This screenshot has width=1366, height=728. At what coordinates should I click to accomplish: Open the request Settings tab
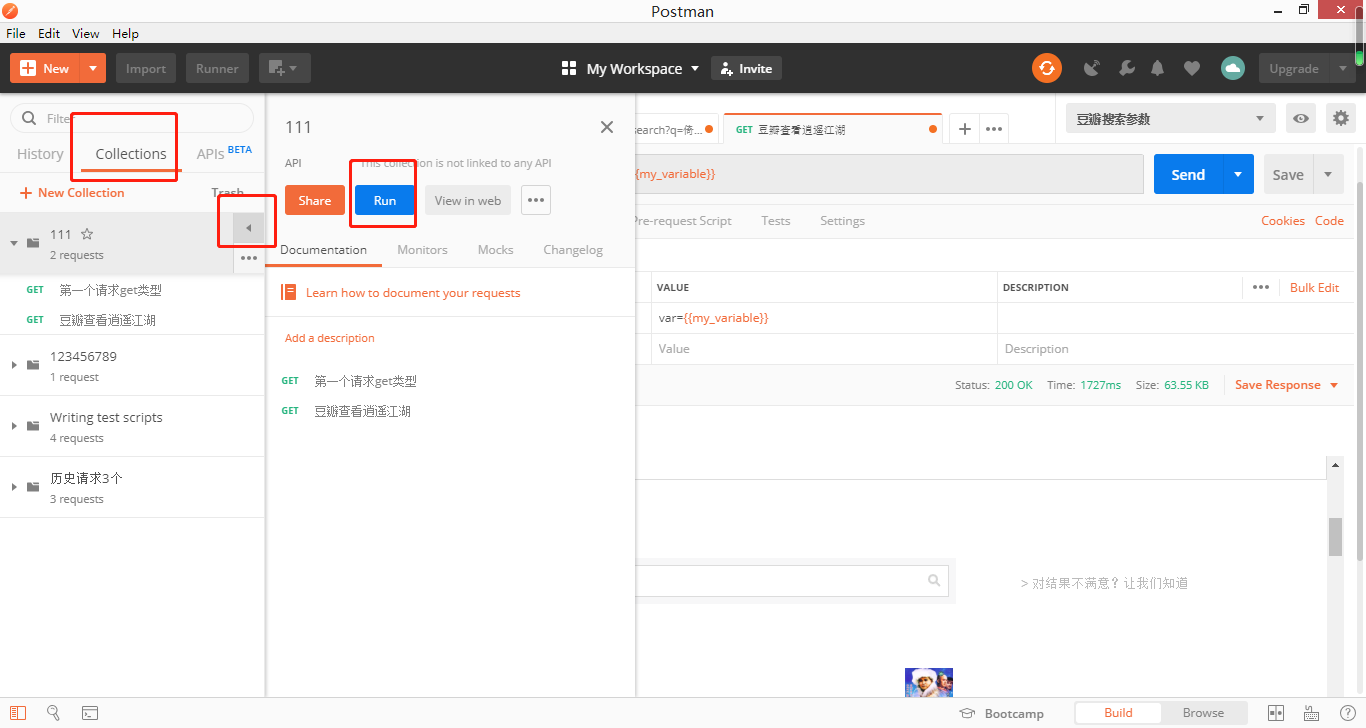[x=842, y=221]
